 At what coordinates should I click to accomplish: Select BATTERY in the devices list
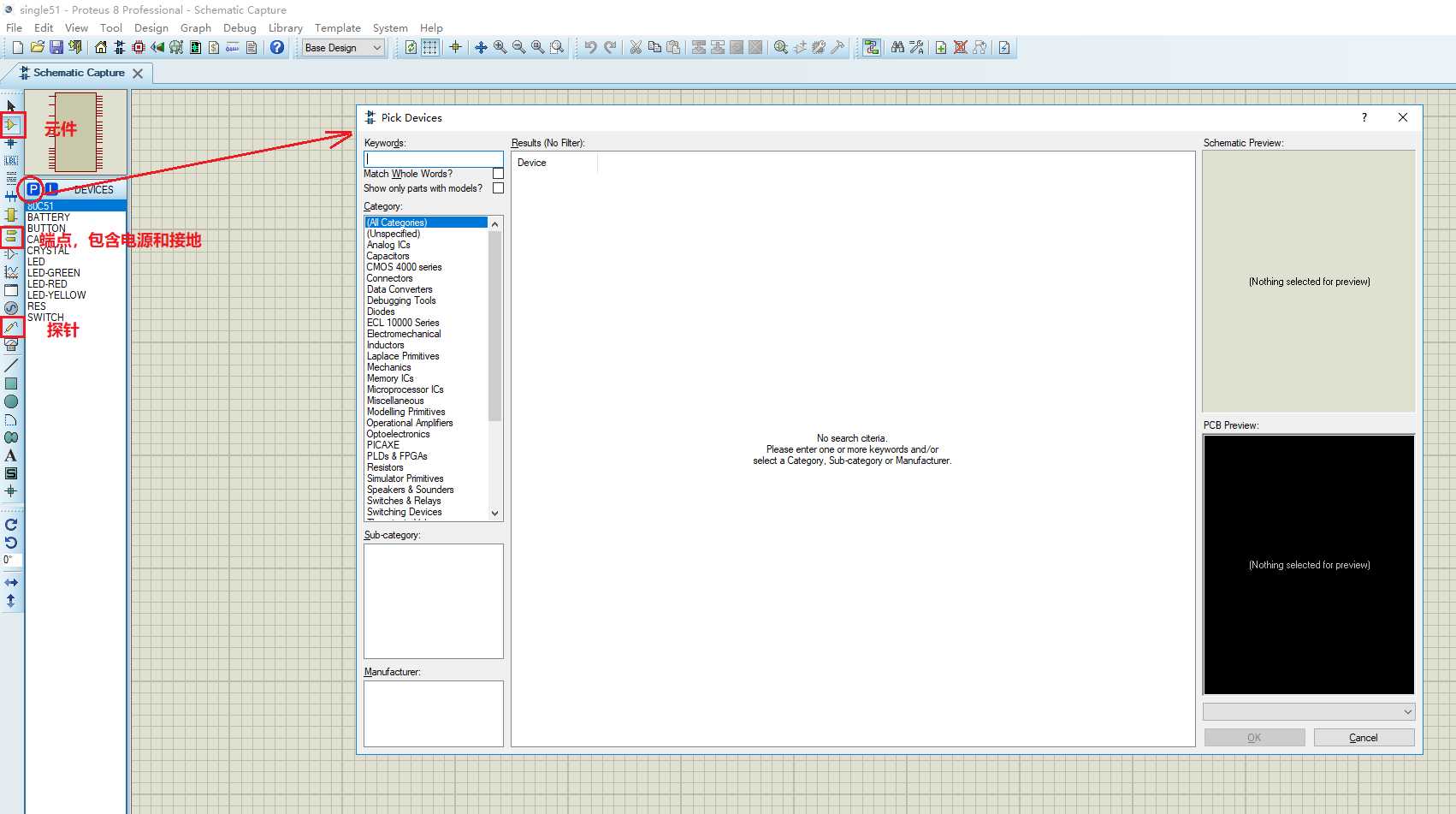click(49, 217)
